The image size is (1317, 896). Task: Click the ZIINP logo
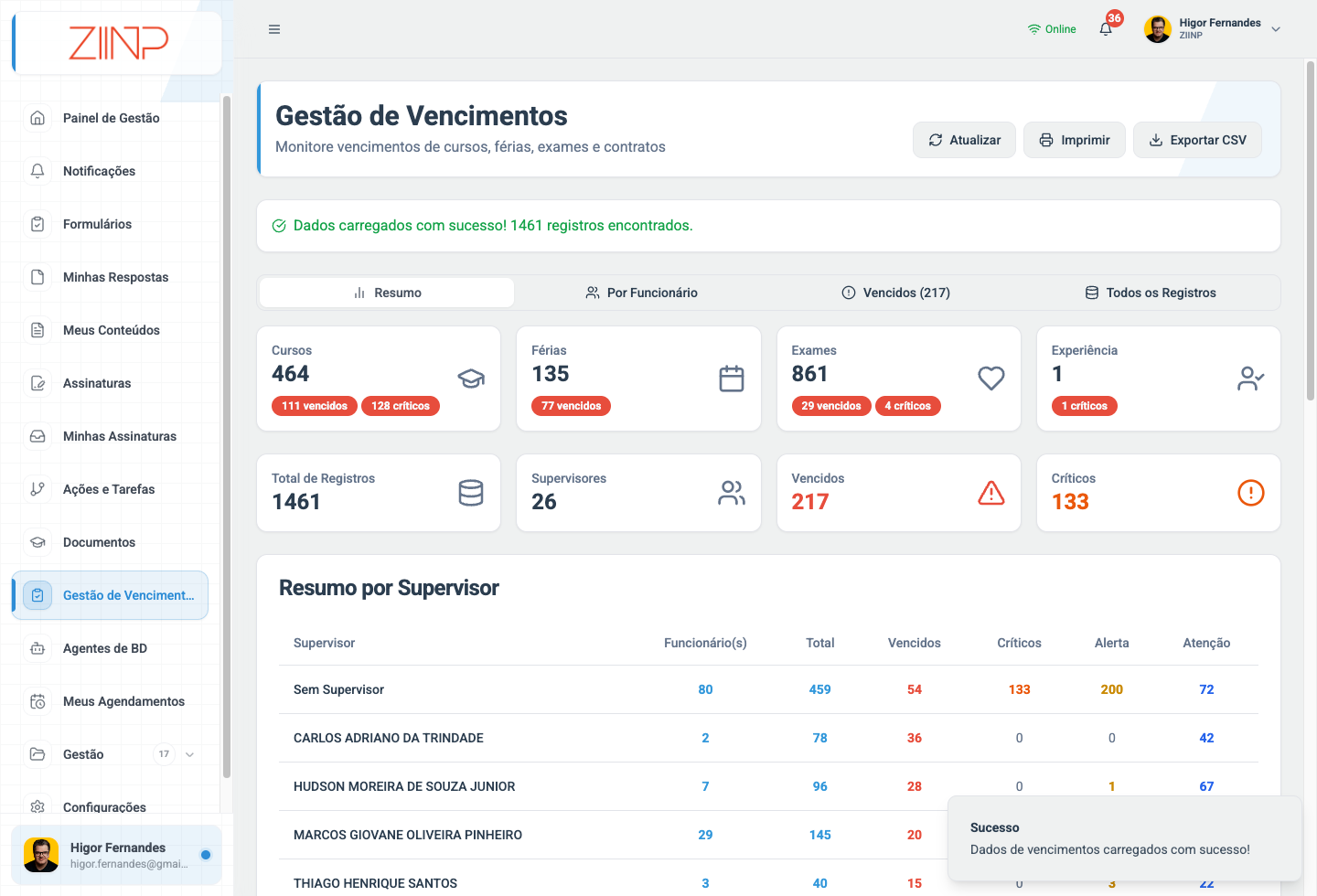pyautogui.click(x=118, y=43)
